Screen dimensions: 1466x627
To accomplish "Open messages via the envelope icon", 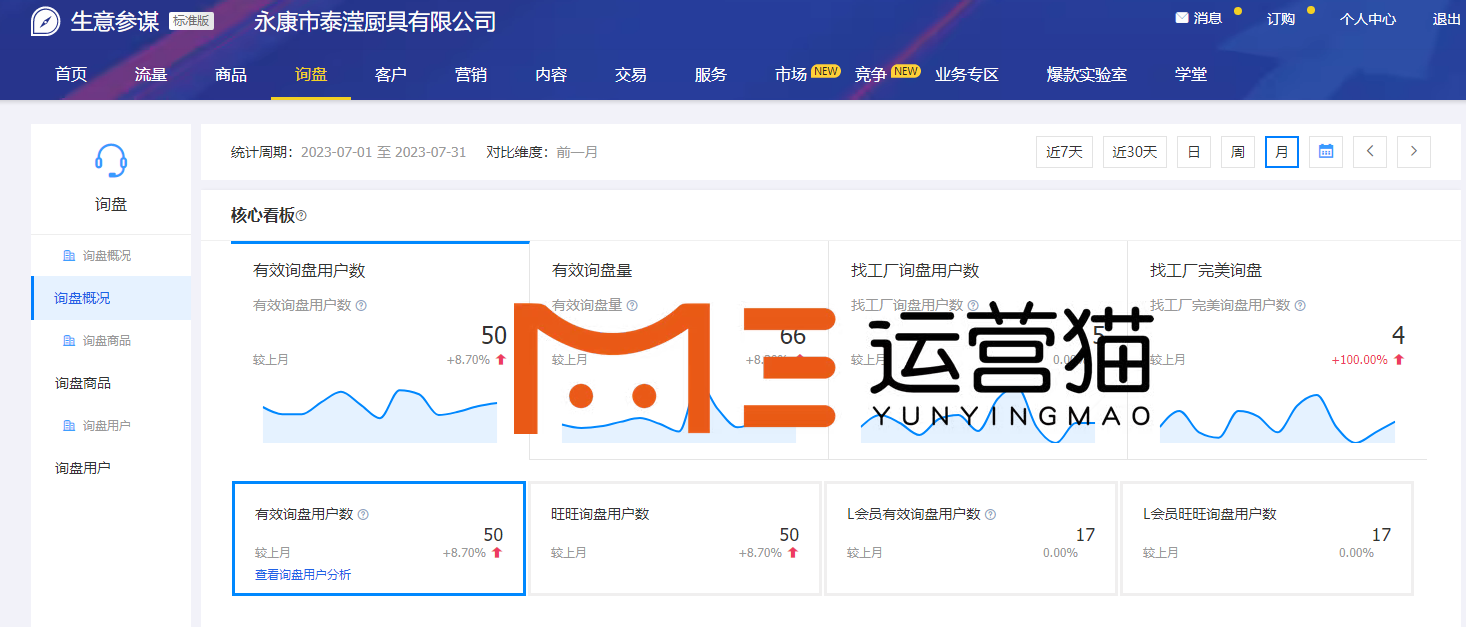I will pyautogui.click(x=1182, y=18).
